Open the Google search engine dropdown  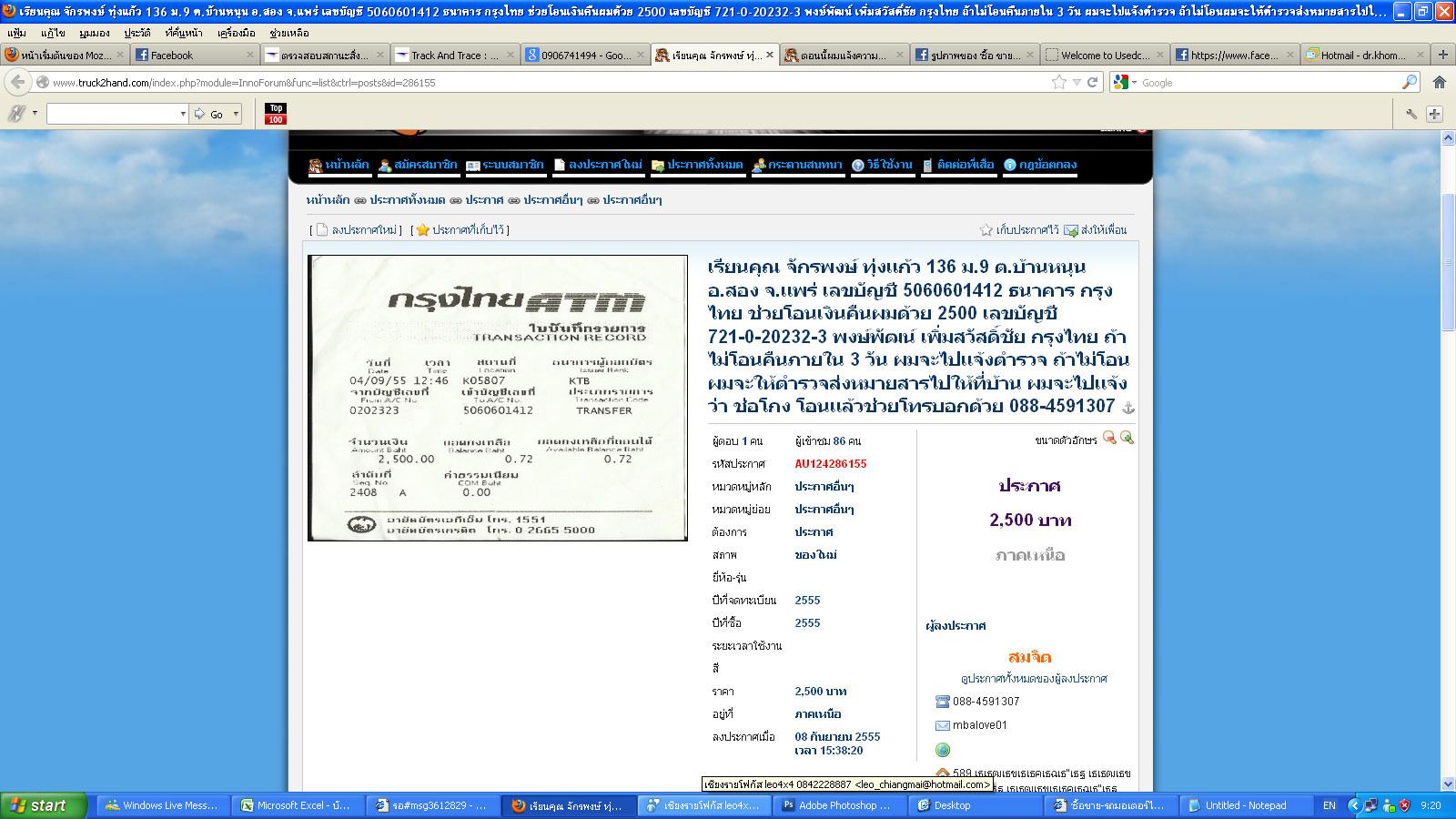click(x=1127, y=82)
